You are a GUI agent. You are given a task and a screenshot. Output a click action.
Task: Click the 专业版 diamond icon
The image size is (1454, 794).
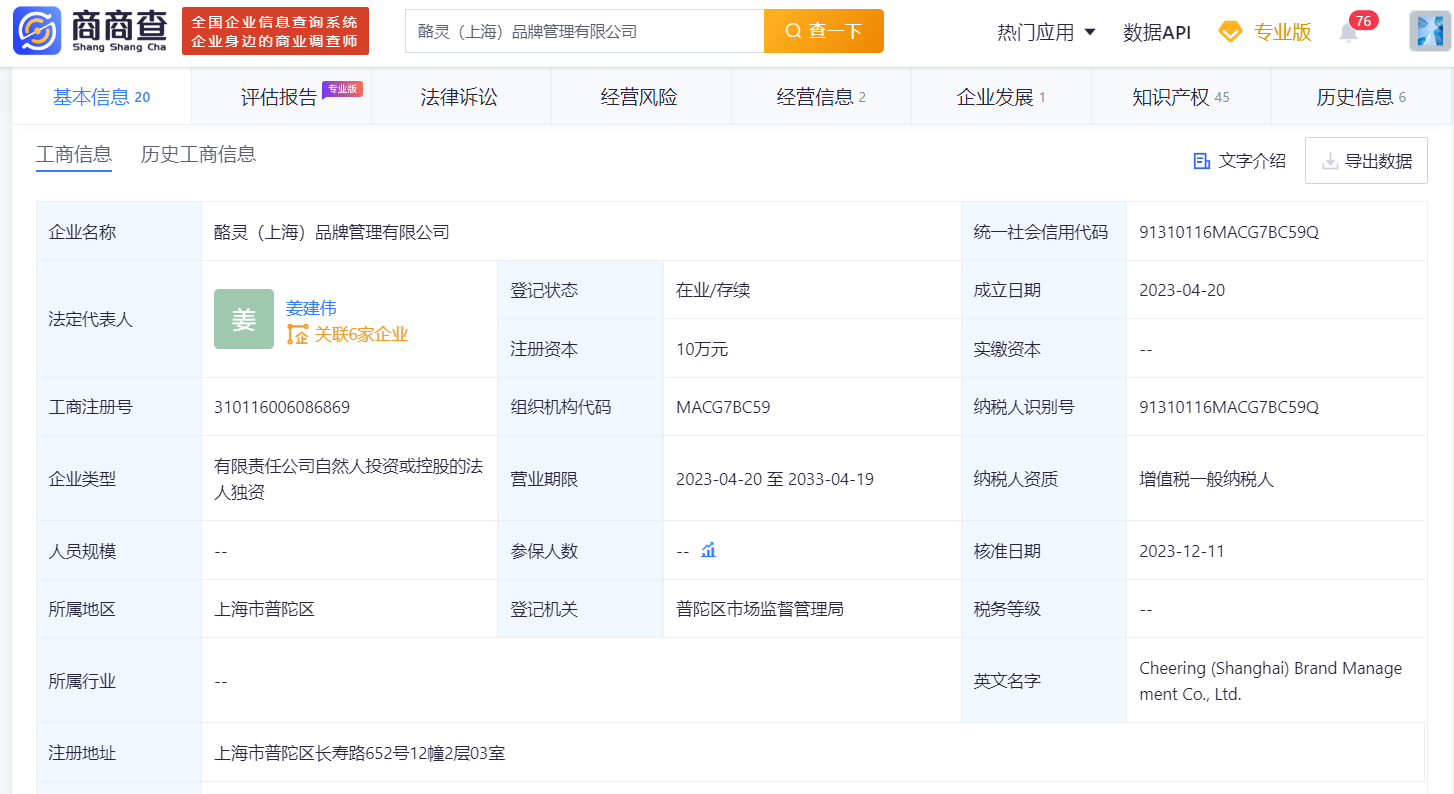tap(1230, 32)
